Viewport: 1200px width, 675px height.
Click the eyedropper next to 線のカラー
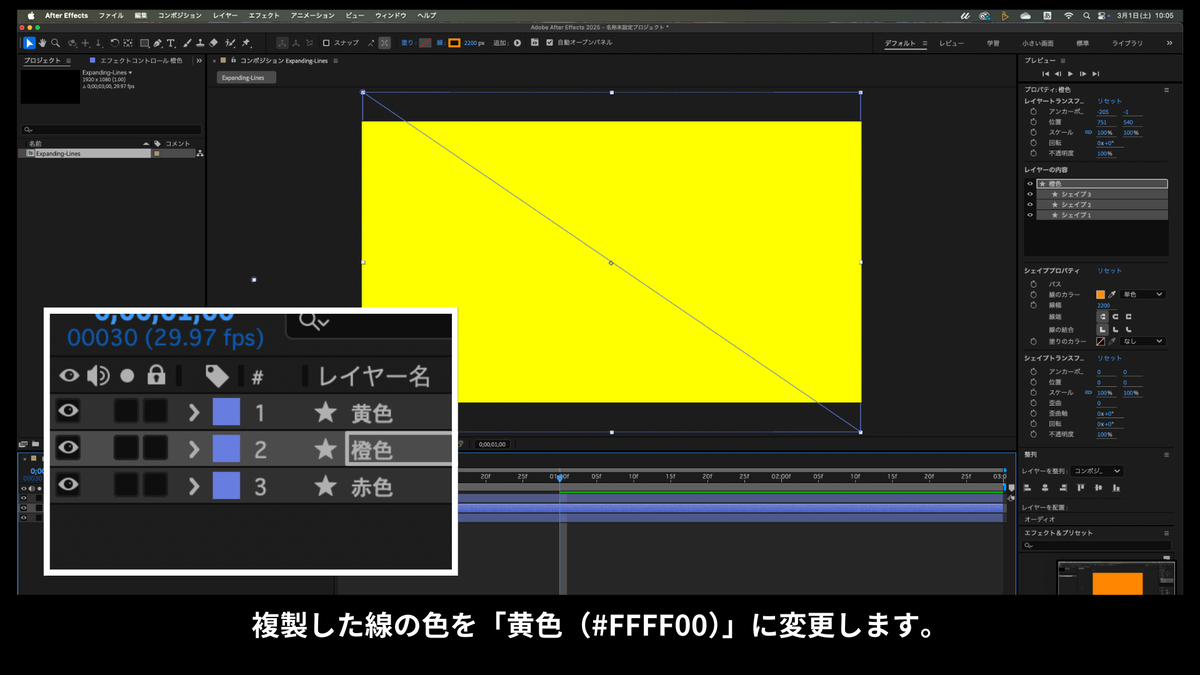1112,294
